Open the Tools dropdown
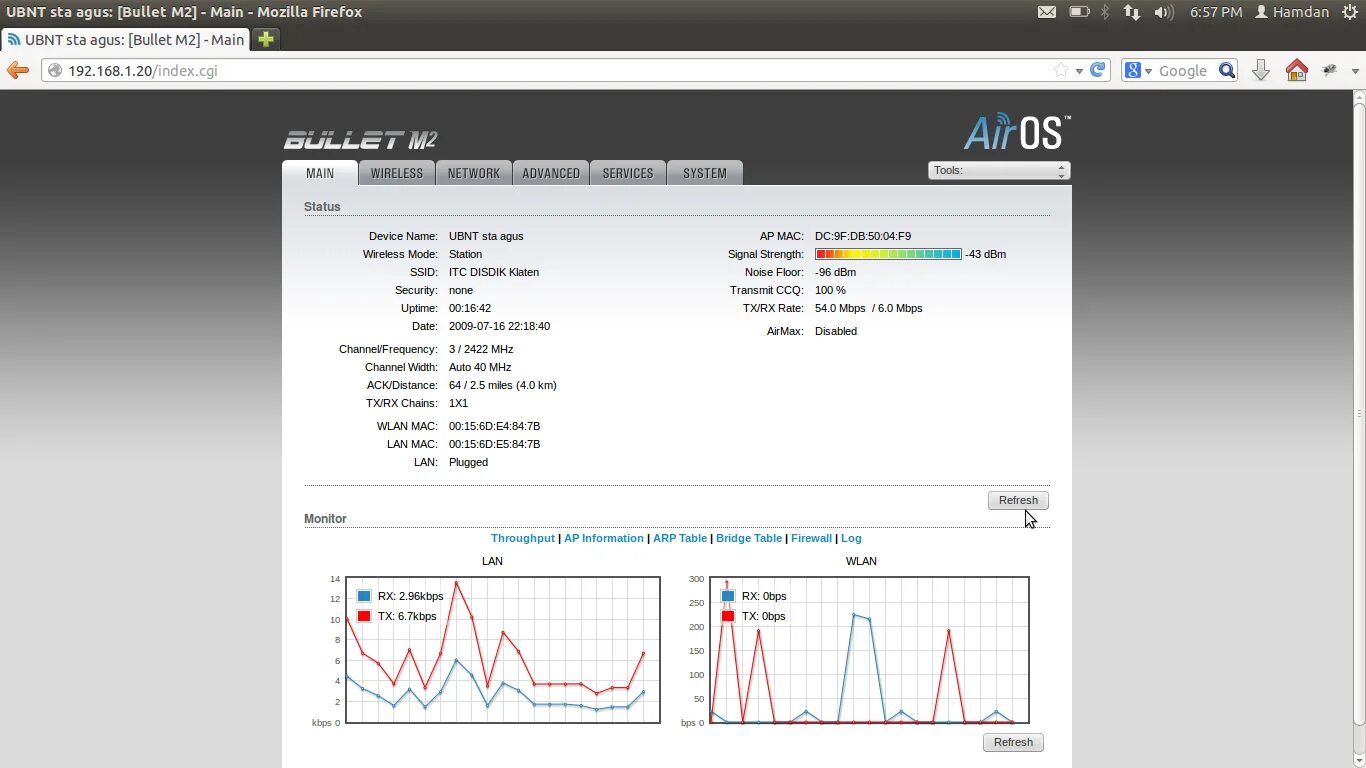The height and width of the screenshot is (768, 1366). tap(999, 171)
